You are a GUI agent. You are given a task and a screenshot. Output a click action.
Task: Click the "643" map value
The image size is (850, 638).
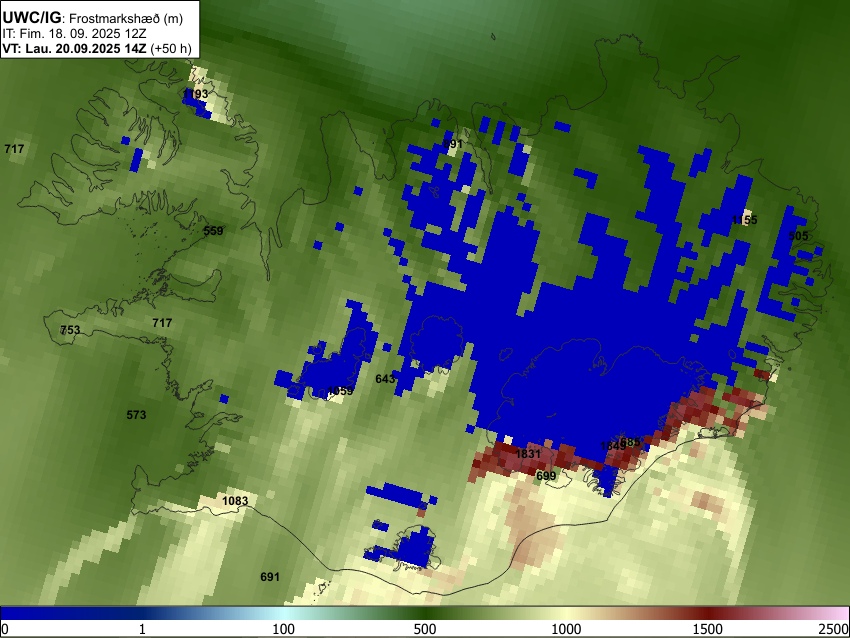click(x=385, y=379)
